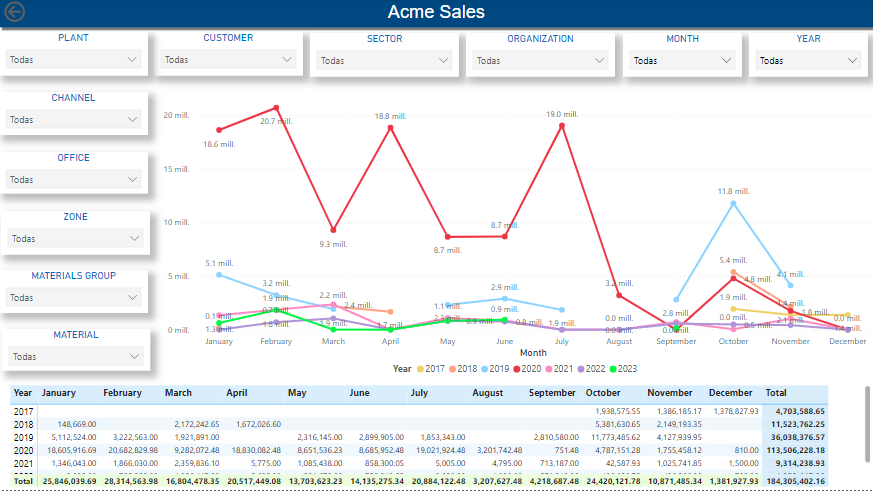The height and width of the screenshot is (491, 873).
Task: Click the table vertical scrollbar
Action: coord(867,424)
